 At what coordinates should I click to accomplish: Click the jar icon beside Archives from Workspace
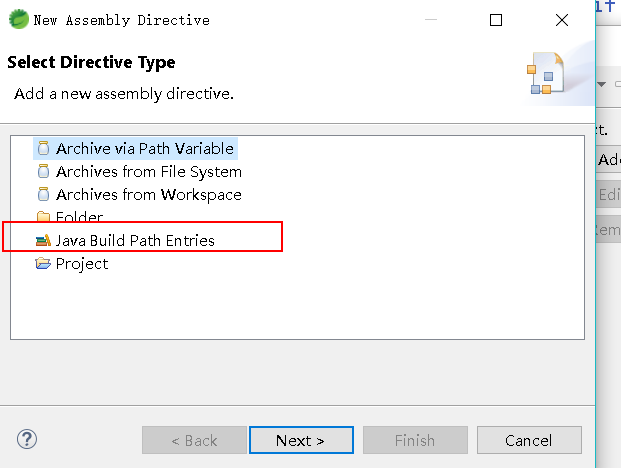coord(43,194)
